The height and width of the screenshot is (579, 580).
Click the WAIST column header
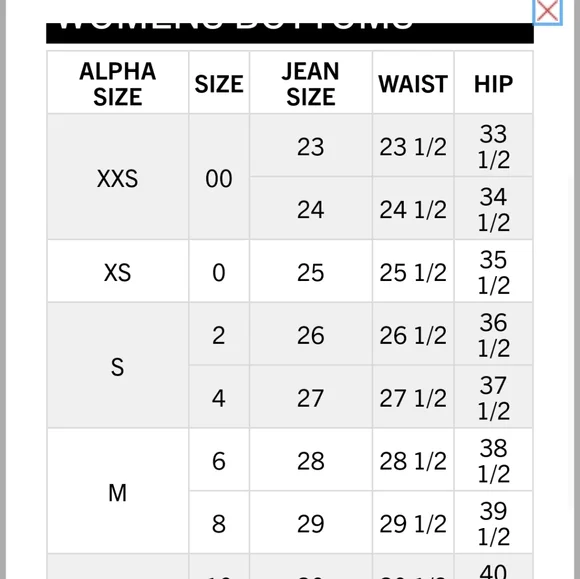pyautogui.click(x=413, y=83)
